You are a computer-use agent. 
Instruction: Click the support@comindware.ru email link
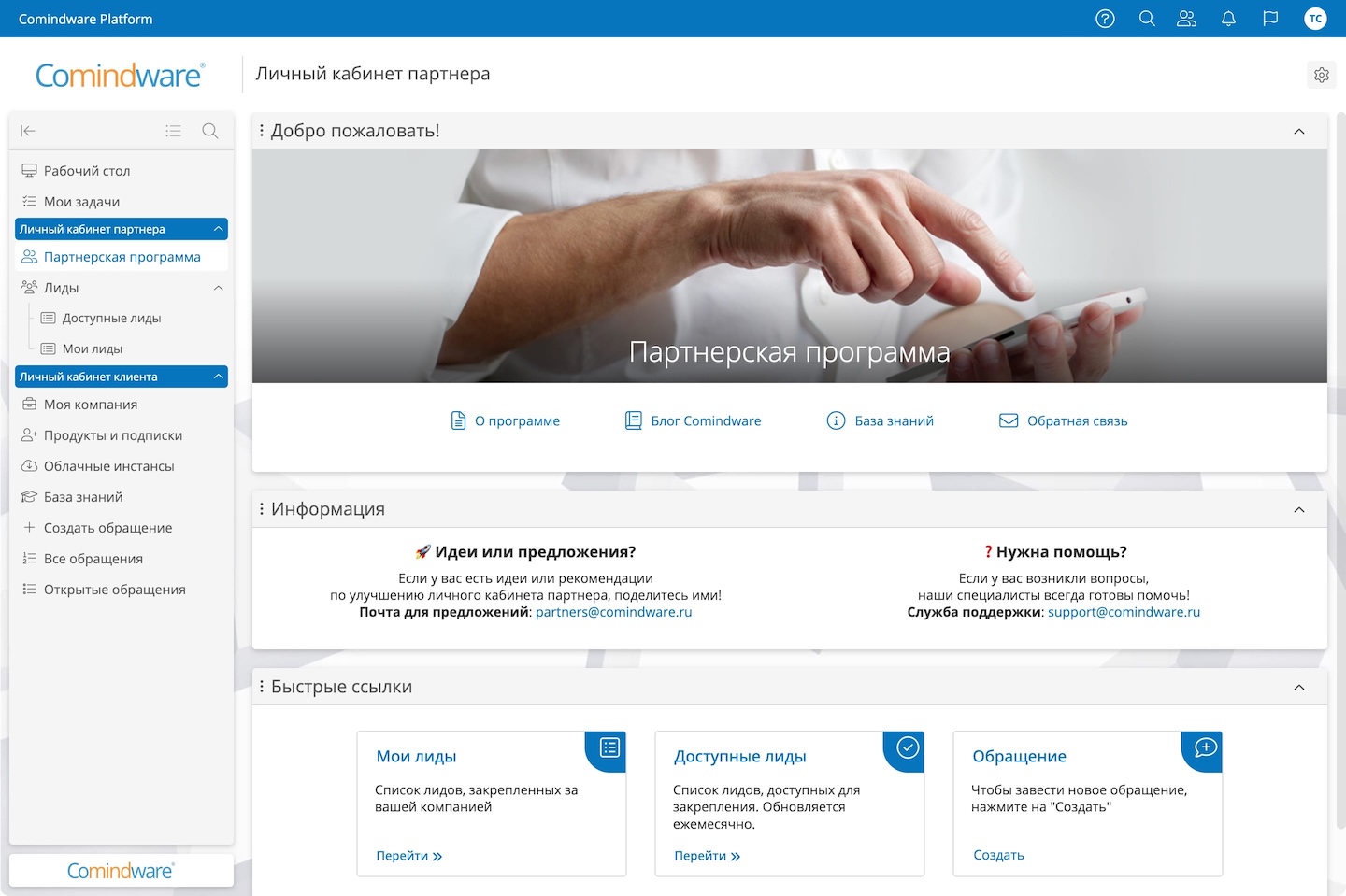[x=1124, y=612]
